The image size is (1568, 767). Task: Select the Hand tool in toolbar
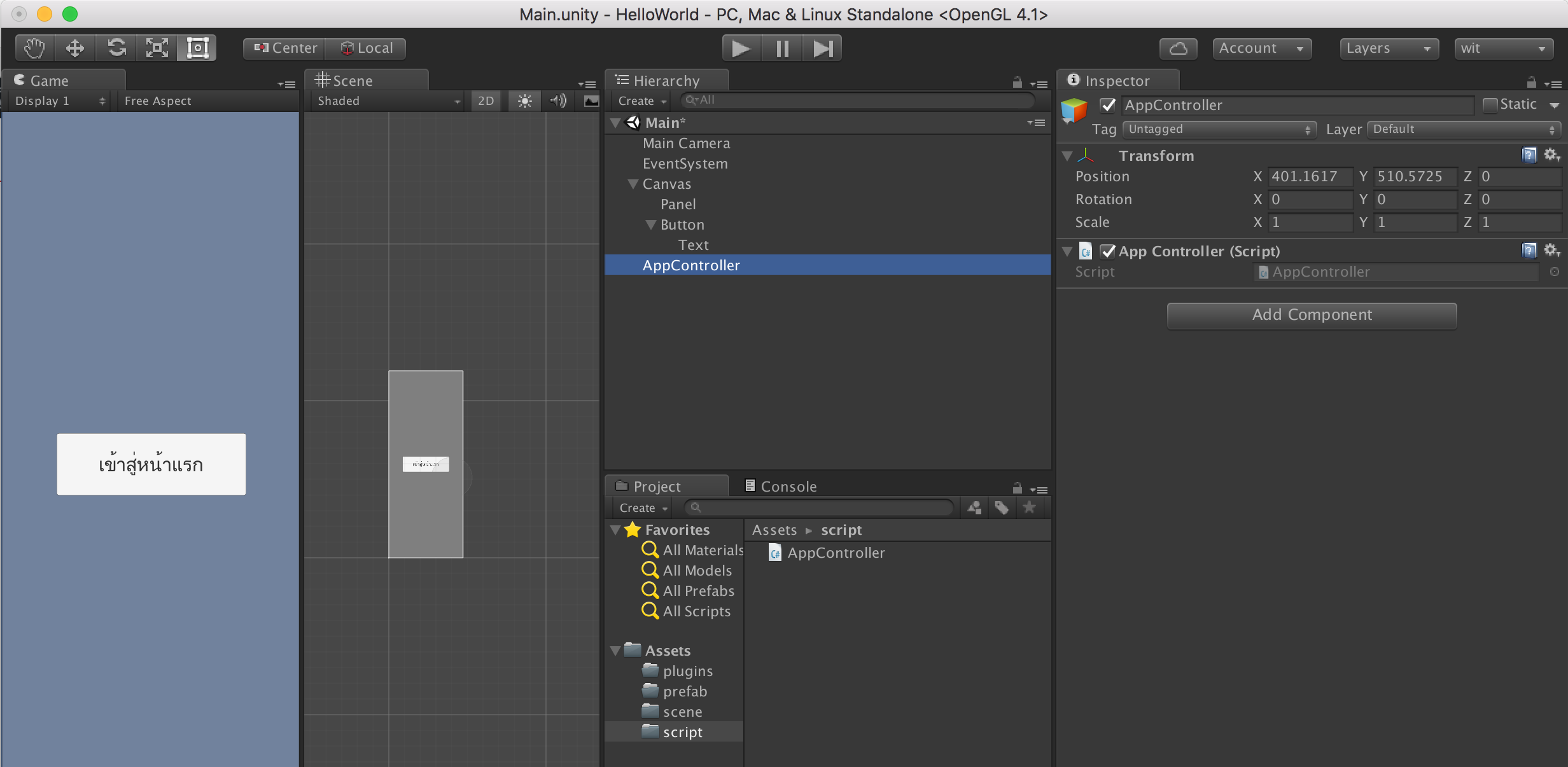click(33, 47)
